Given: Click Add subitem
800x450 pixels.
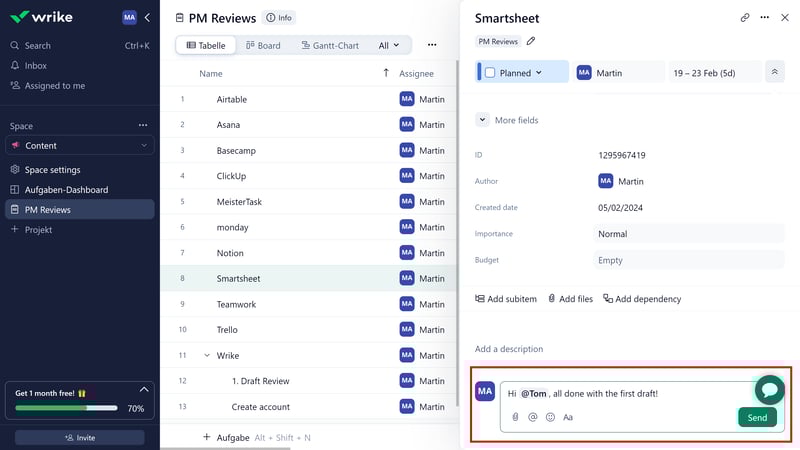Looking at the screenshot, I should click(506, 299).
